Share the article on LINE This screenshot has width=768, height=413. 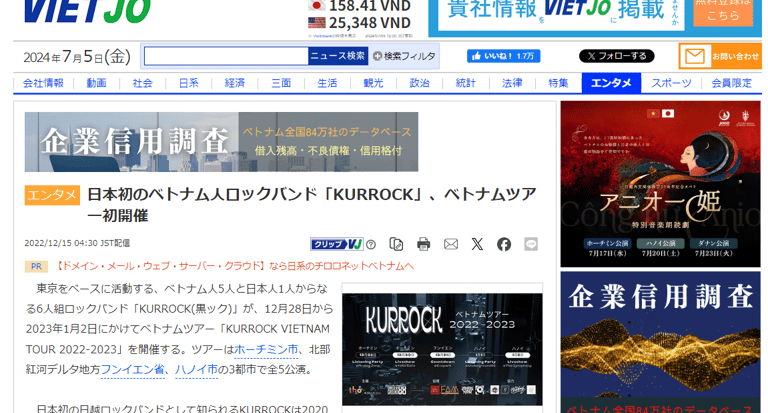(531, 244)
